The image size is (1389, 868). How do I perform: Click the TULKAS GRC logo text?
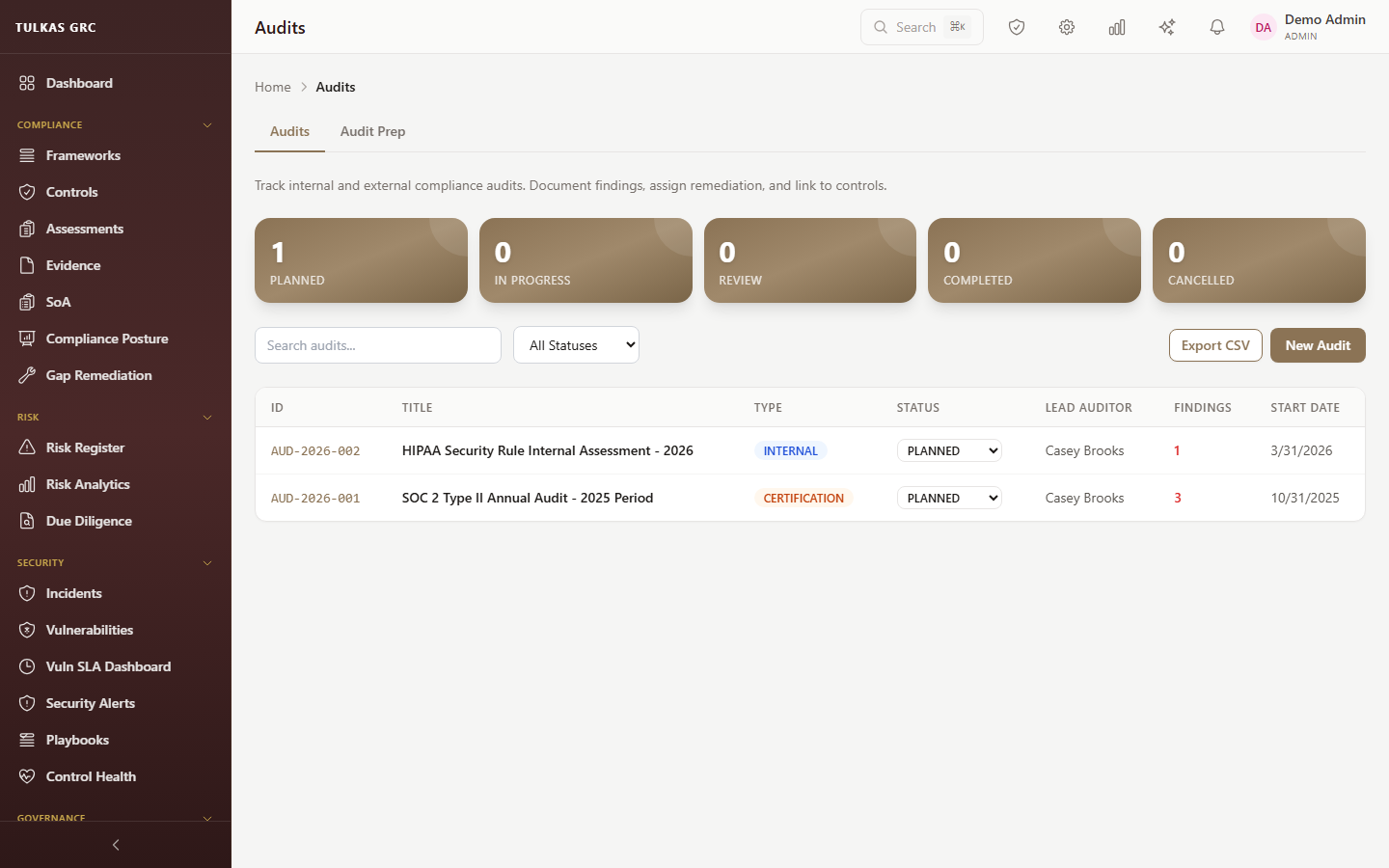(x=56, y=27)
